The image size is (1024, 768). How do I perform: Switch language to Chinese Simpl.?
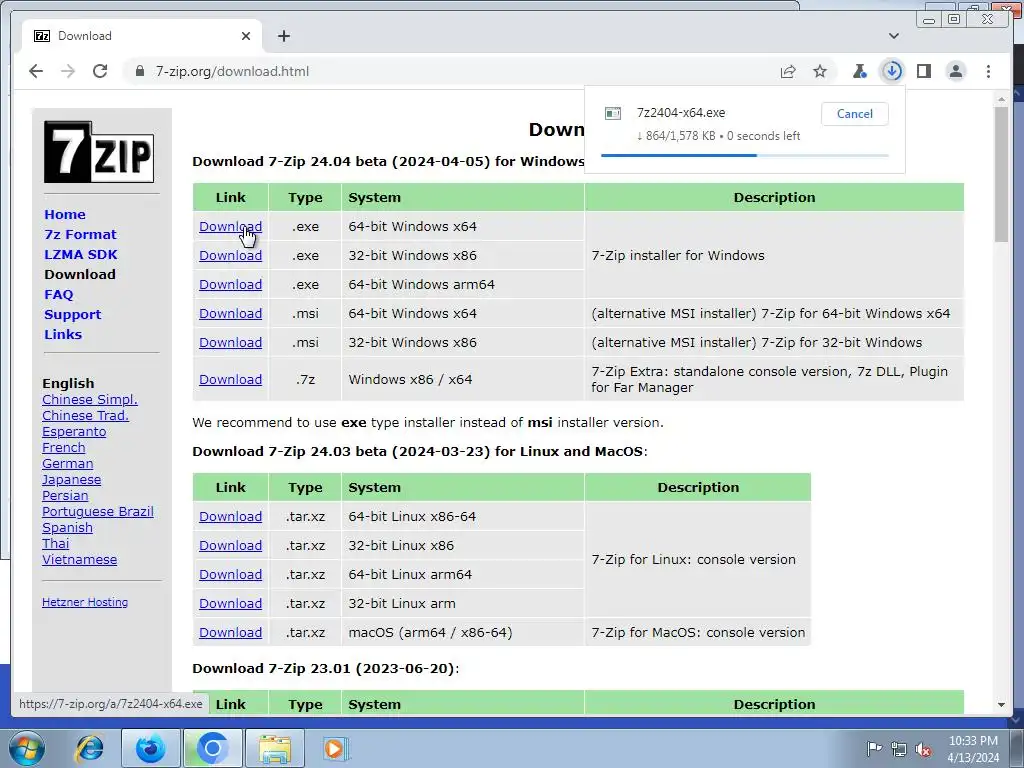pos(90,400)
